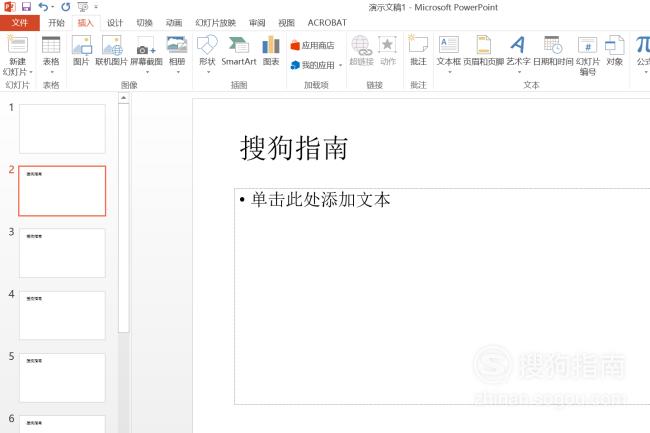Viewport: 650px width, 433px height.
Task: Open 我的应用 my apps
Action: [313, 65]
